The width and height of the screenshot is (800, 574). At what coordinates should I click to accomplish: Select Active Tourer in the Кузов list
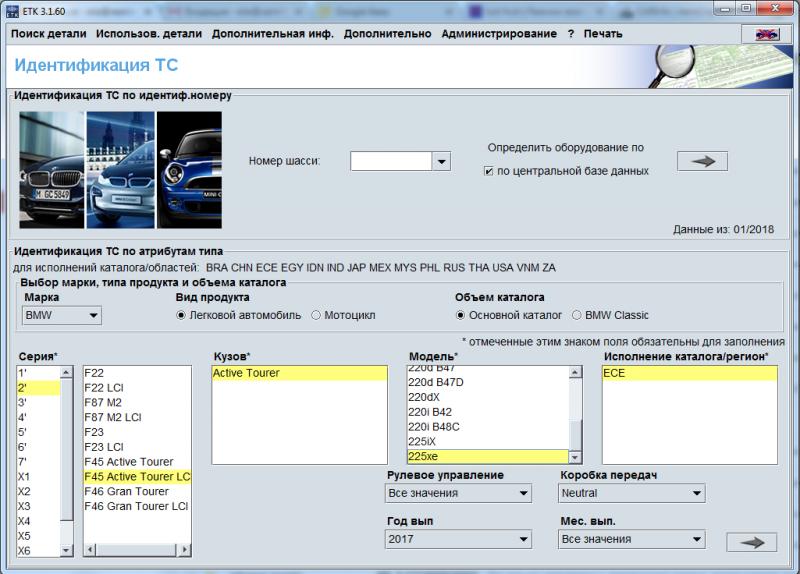[x=299, y=373]
